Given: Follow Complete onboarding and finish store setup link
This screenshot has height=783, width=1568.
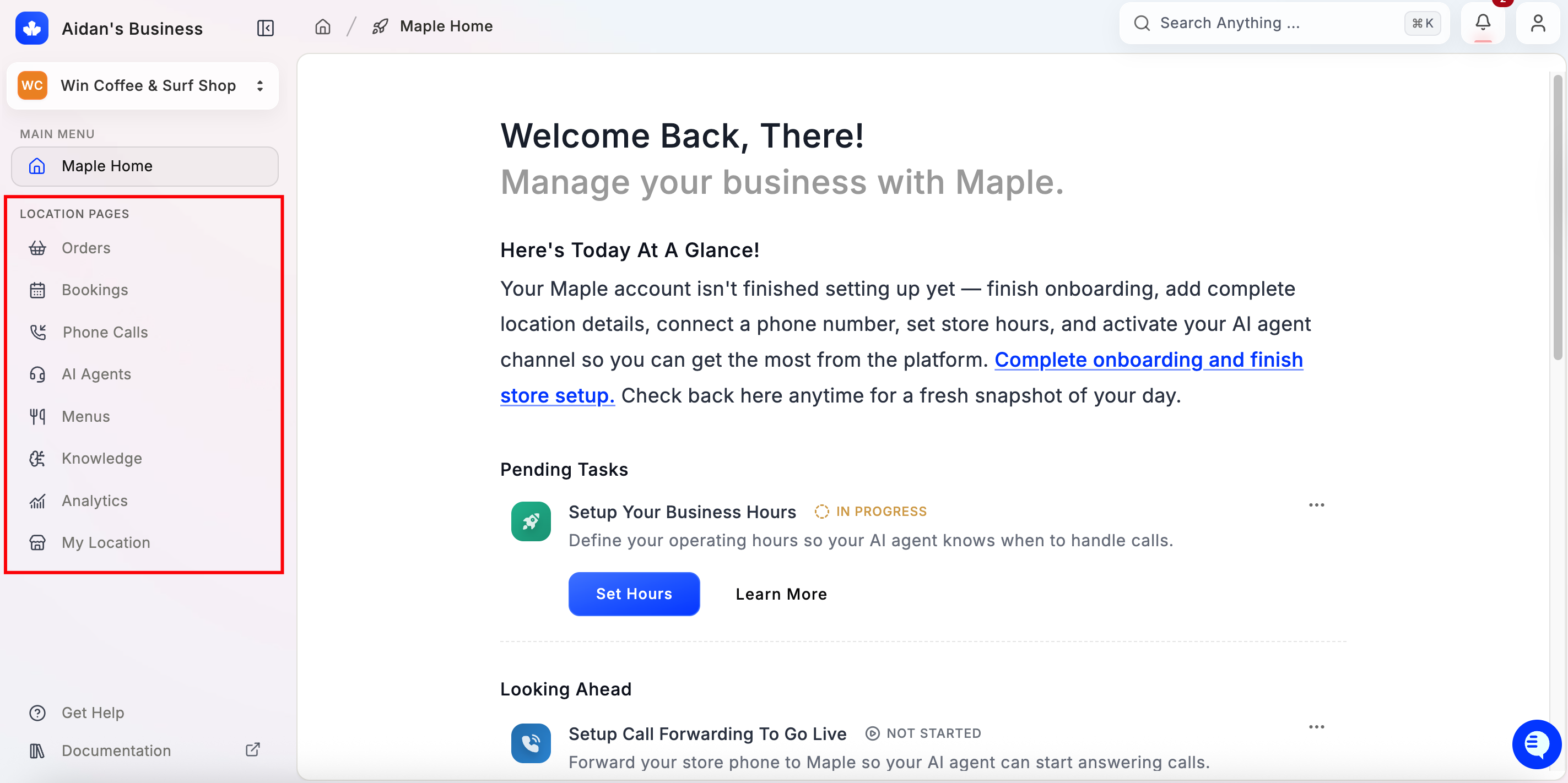Looking at the screenshot, I should pyautogui.click(x=1149, y=360).
